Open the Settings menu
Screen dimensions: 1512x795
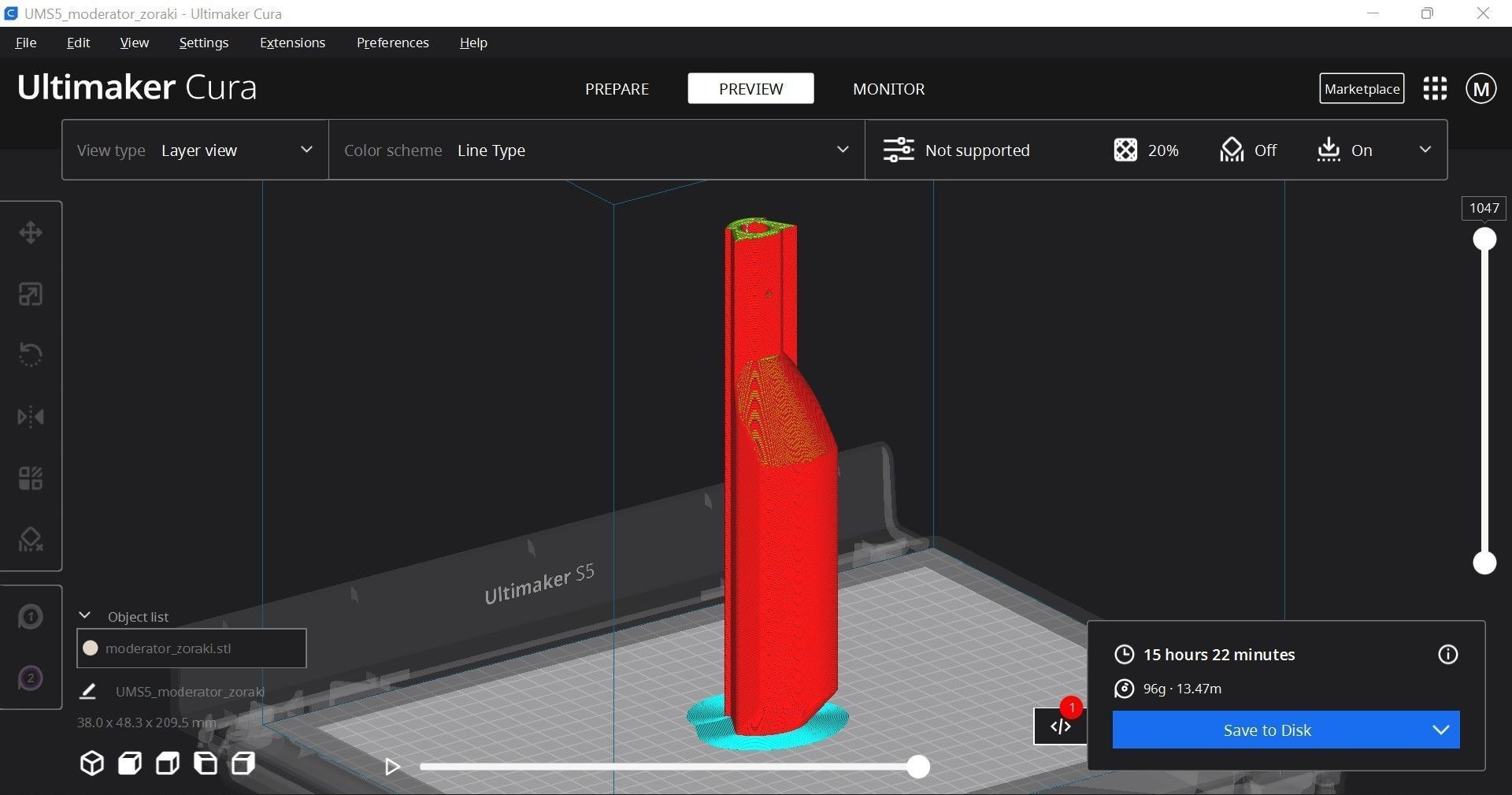coord(204,43)
